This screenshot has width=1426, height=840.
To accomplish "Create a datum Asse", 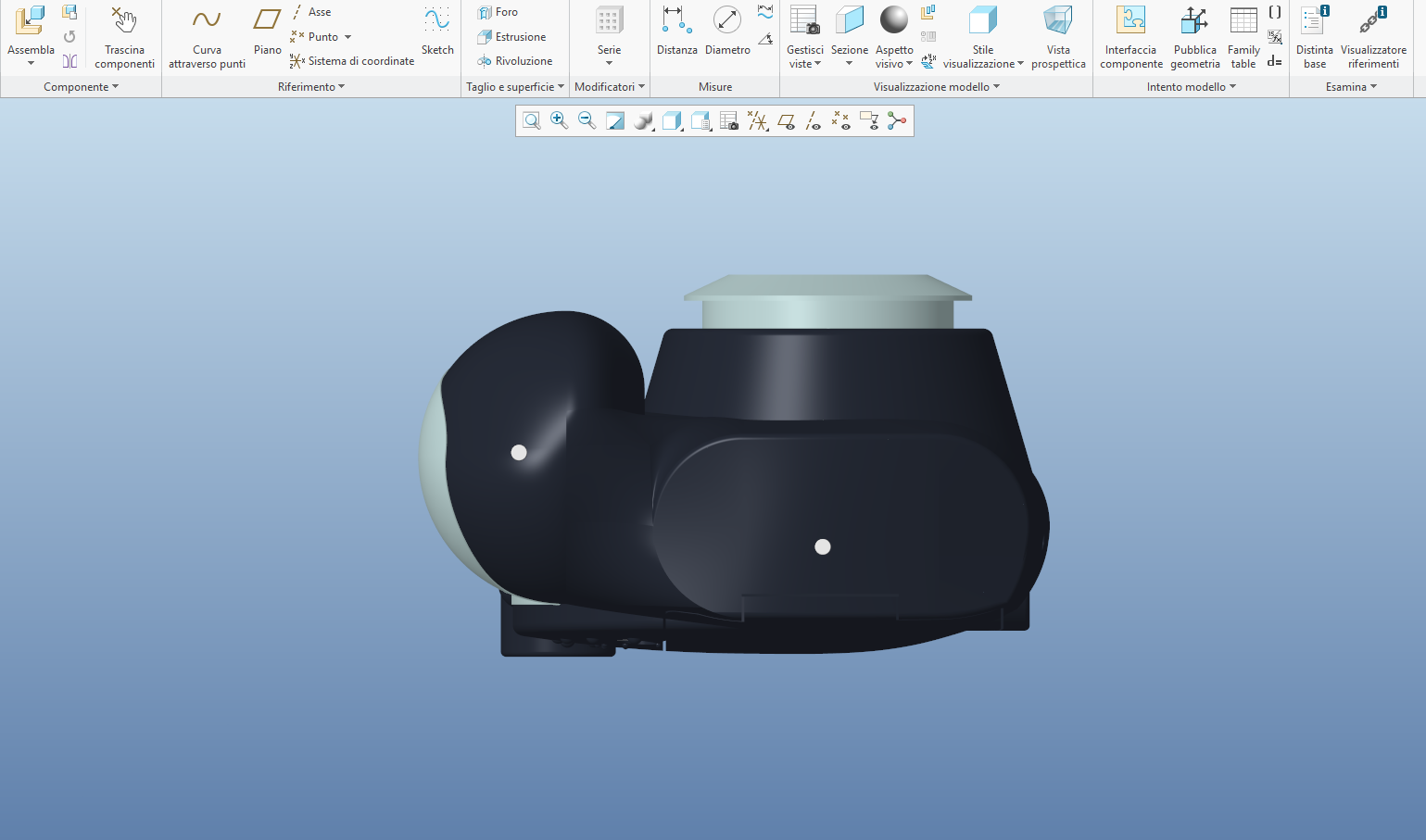I will point(311,12).
